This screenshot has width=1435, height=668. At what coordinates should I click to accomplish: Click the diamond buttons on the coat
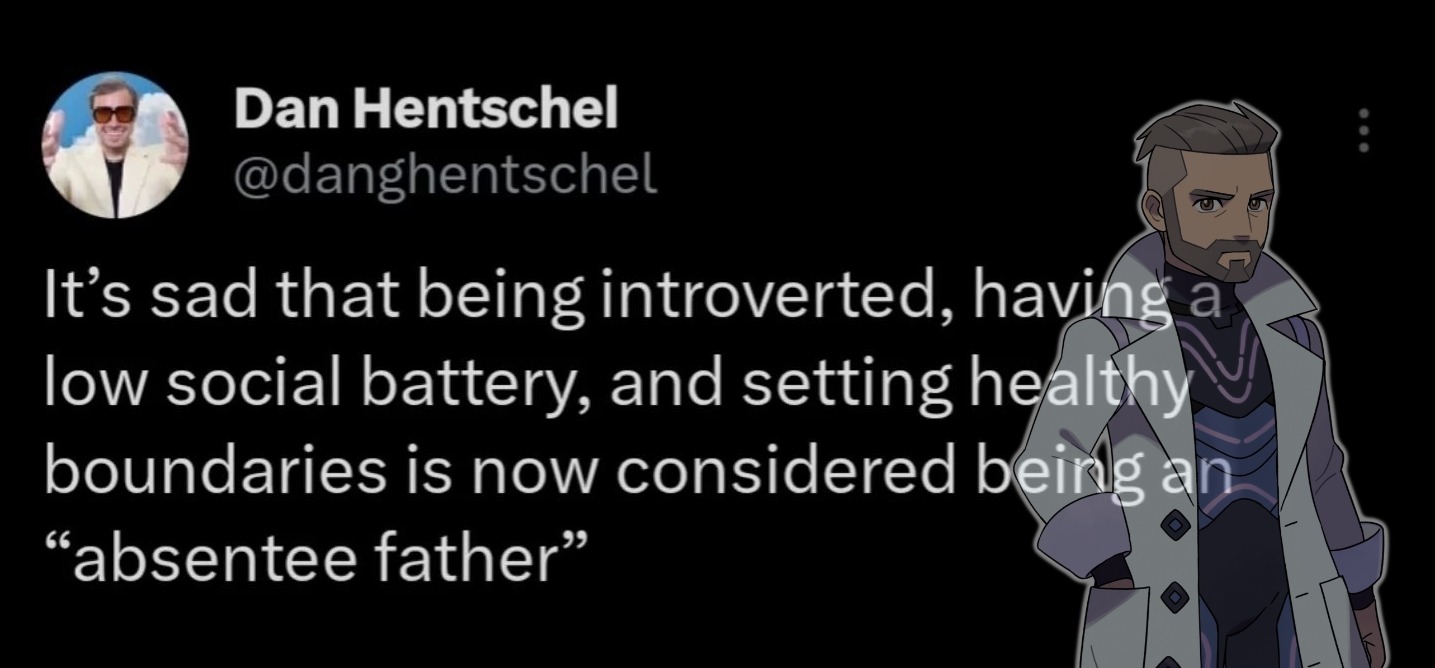(x=1178, y=560)
